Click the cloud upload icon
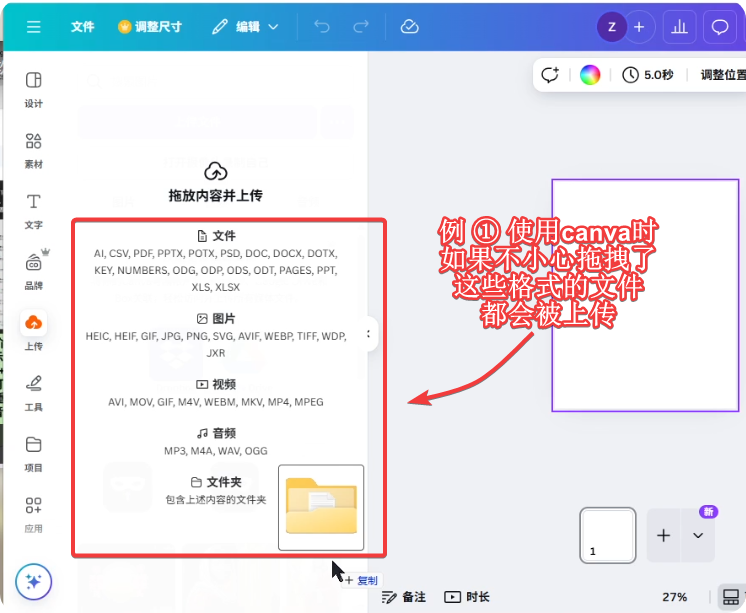This screenshot has width=746, height=613. [x=216, y=171]
